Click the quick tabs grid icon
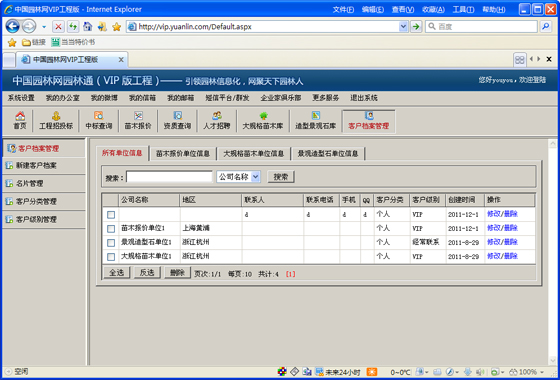This screenshot has height=380, width=560. click(520, 60)
